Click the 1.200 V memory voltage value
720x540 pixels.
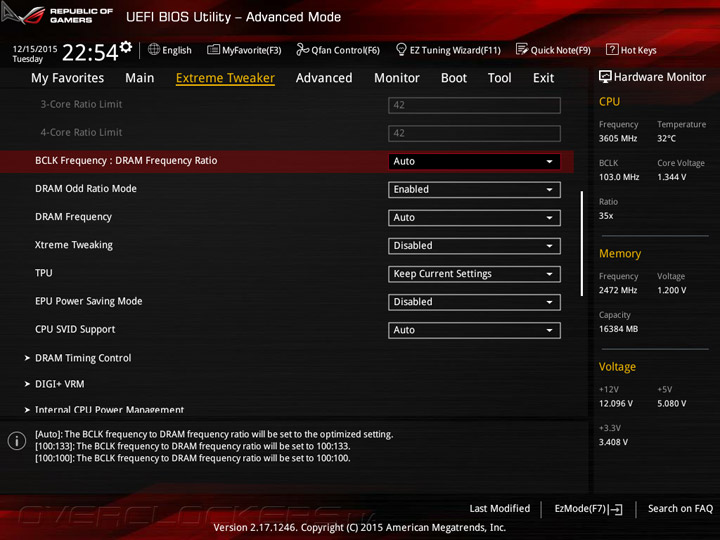coord(671,290)
